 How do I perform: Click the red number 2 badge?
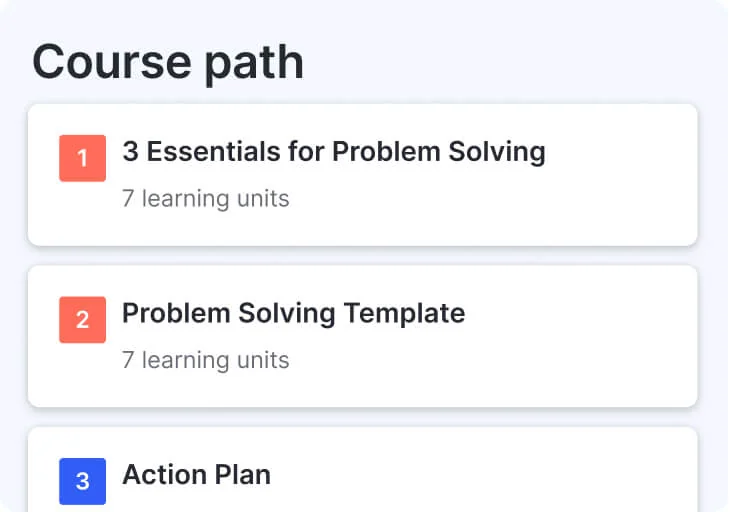pos(83,320)
